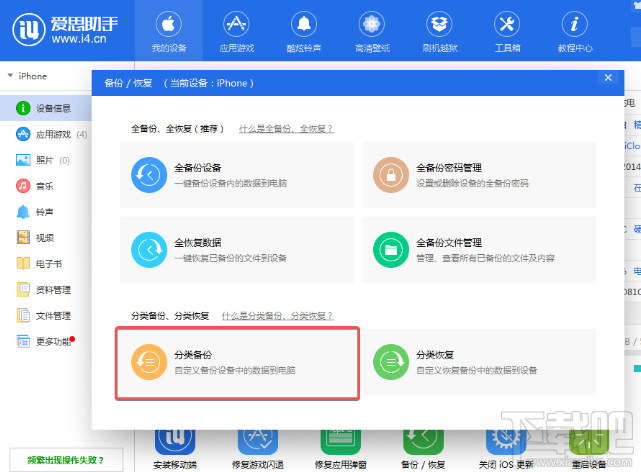This screenshot has height=472, width=641.
Task: Click the 全备份密码管理 title text
Action: 449,168
